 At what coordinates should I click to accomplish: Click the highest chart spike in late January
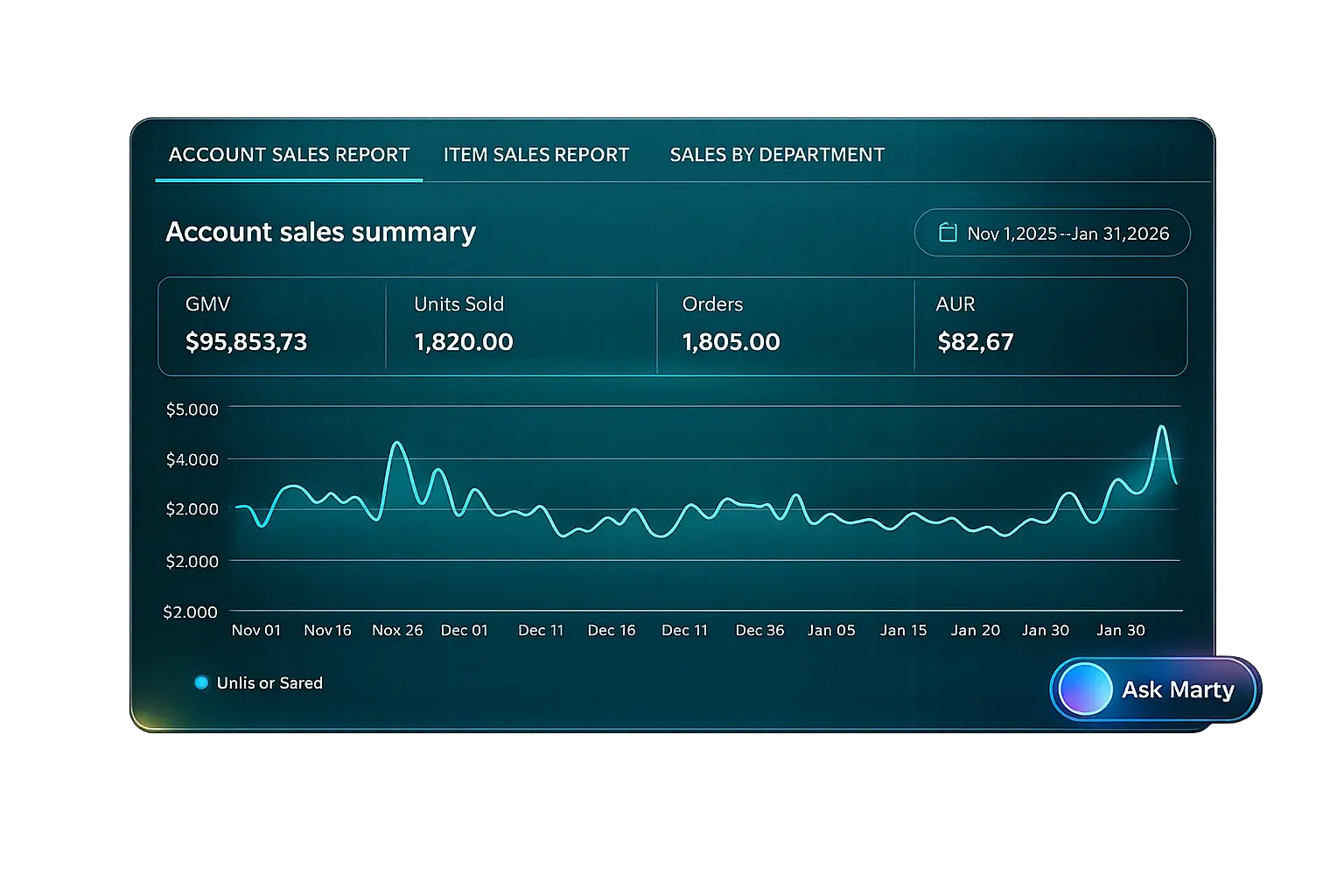click(x=1161, y=427)
